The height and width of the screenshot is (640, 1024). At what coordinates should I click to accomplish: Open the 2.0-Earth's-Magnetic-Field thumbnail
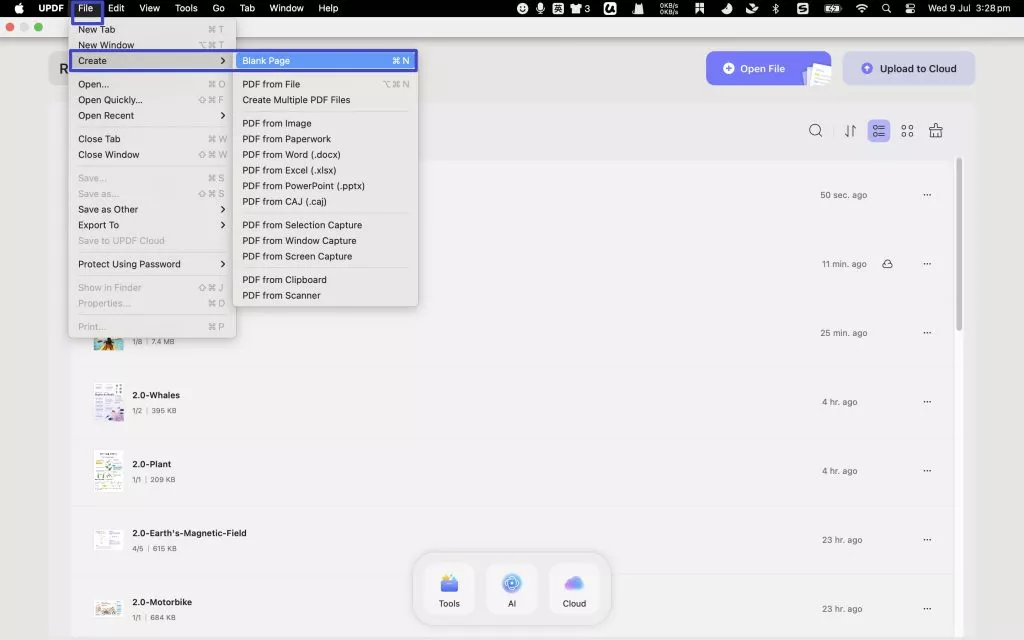[108, 540]
